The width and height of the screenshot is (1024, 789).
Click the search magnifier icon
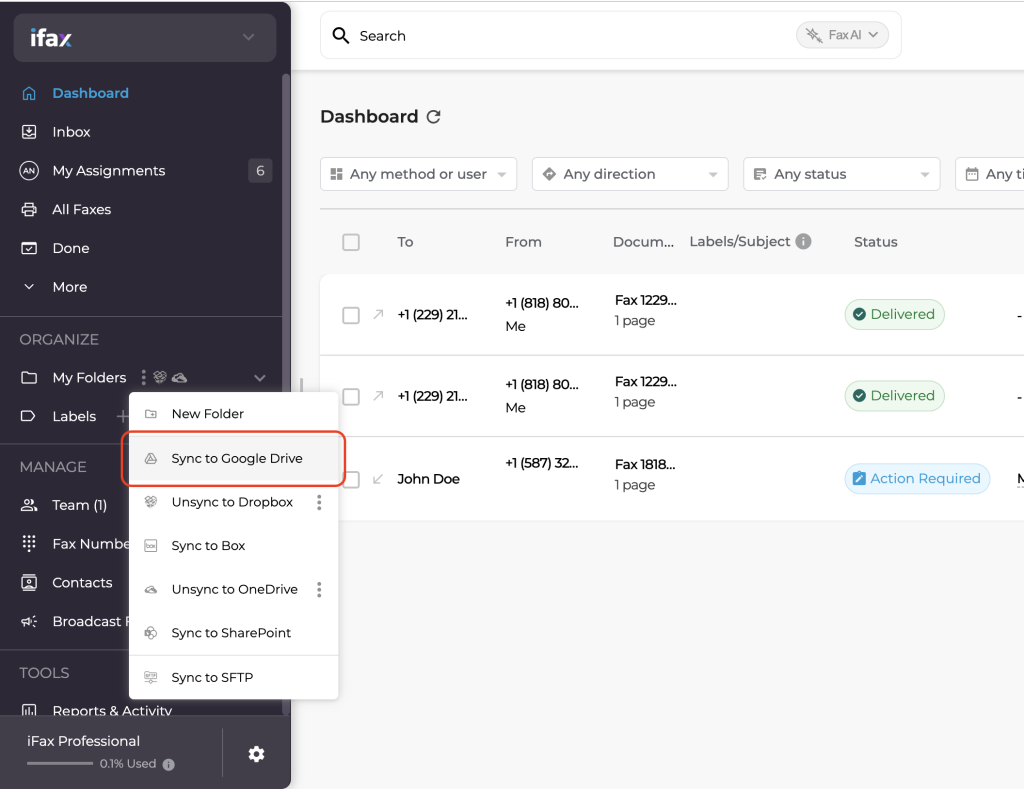pos(340,35)
